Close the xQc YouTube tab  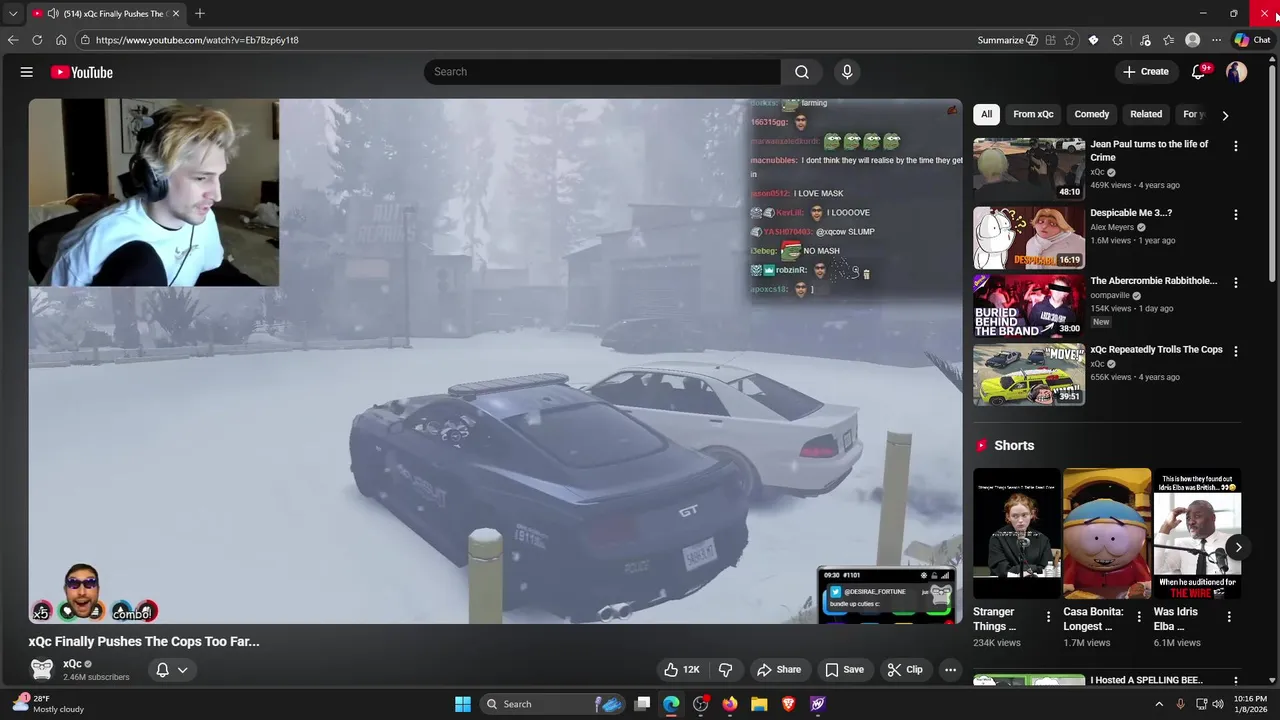tap(175, 14)
